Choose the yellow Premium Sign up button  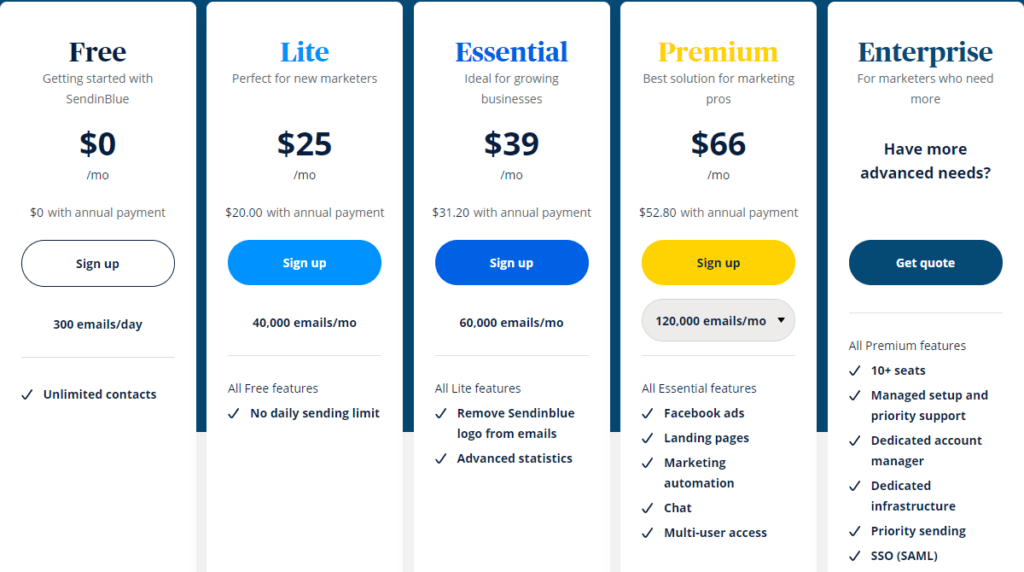point(718,263)
